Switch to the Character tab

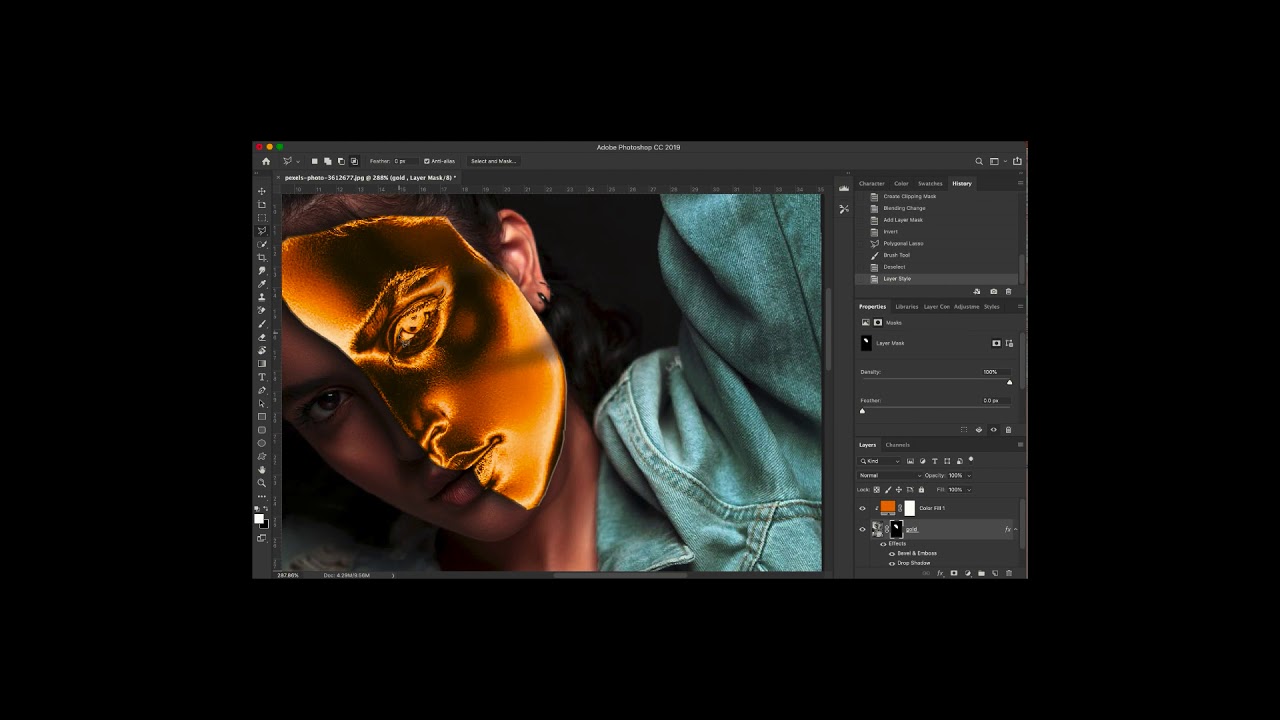pyautogui.click(x=872, y=183)
